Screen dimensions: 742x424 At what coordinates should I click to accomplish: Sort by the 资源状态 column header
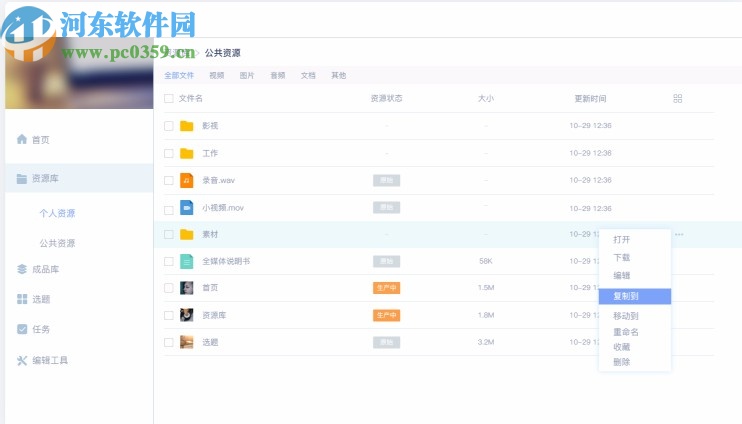point(386,98)
